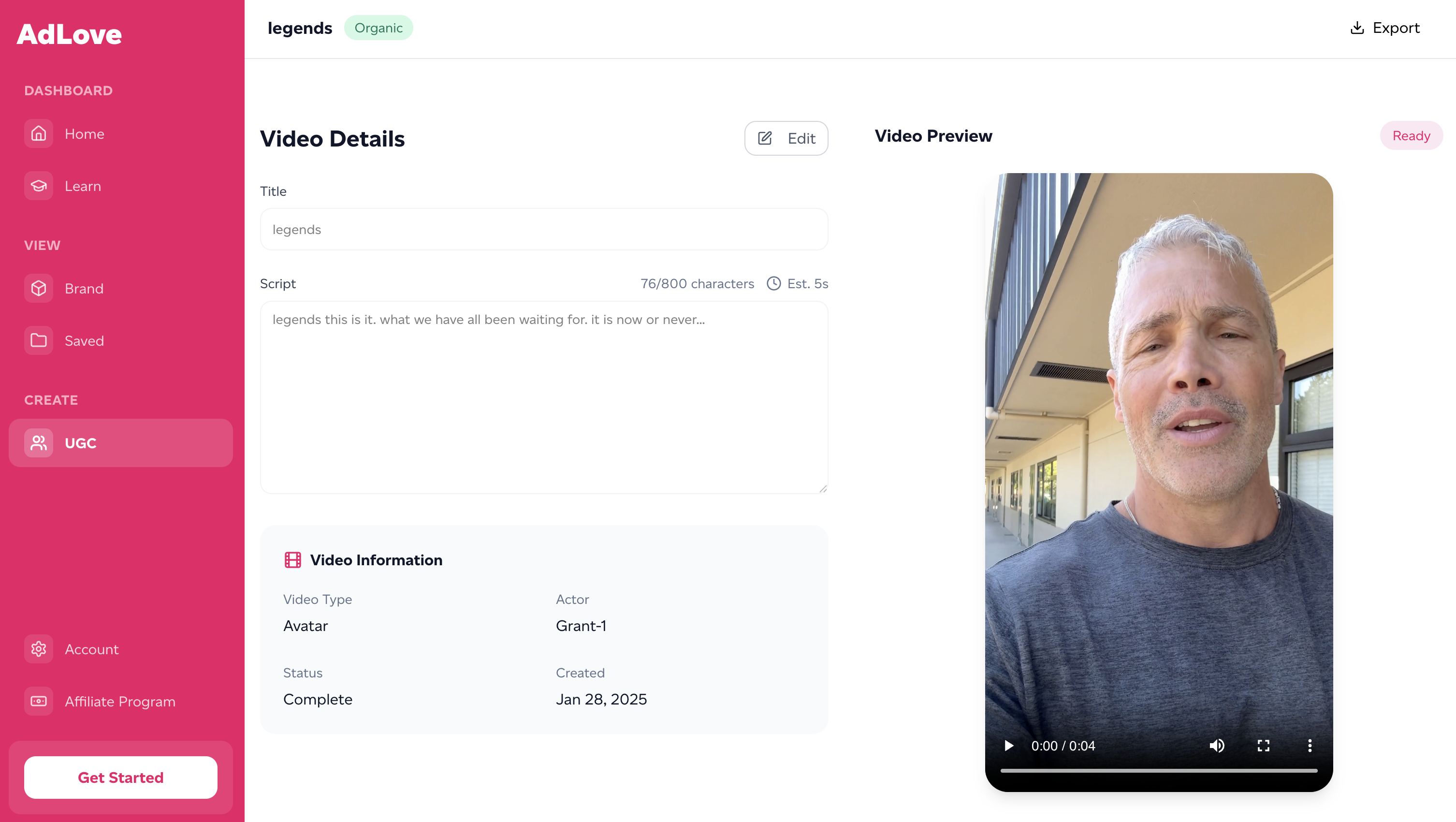Open the Learn section
The image size is (1456, 822).
pyautogui.click(x=120, y=186)
